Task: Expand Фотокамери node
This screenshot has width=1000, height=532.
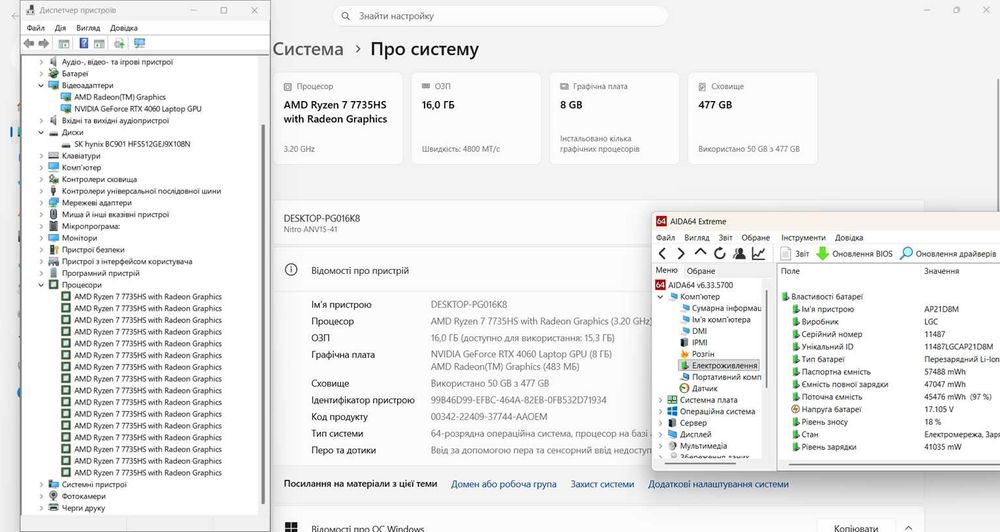Action: coord(41,496)
